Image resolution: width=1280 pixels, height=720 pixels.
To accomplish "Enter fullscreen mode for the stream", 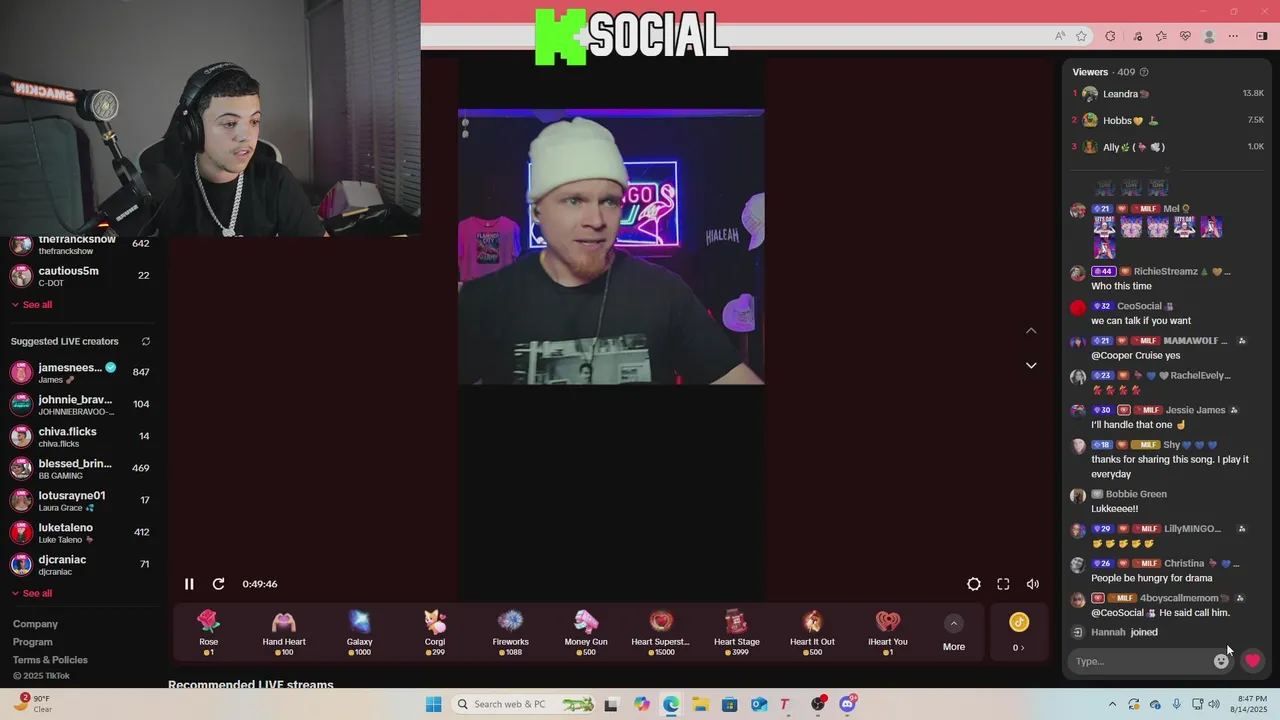I will 1003,584.
